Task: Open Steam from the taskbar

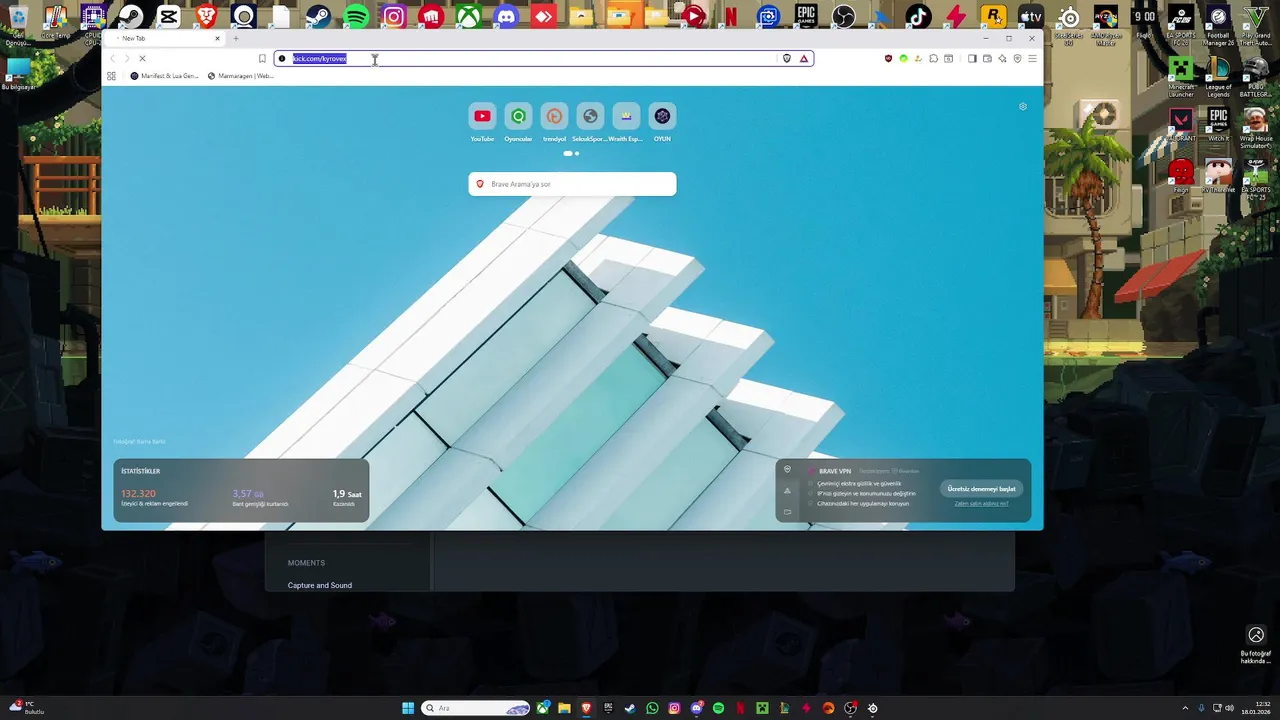Action: coord(630,708)
